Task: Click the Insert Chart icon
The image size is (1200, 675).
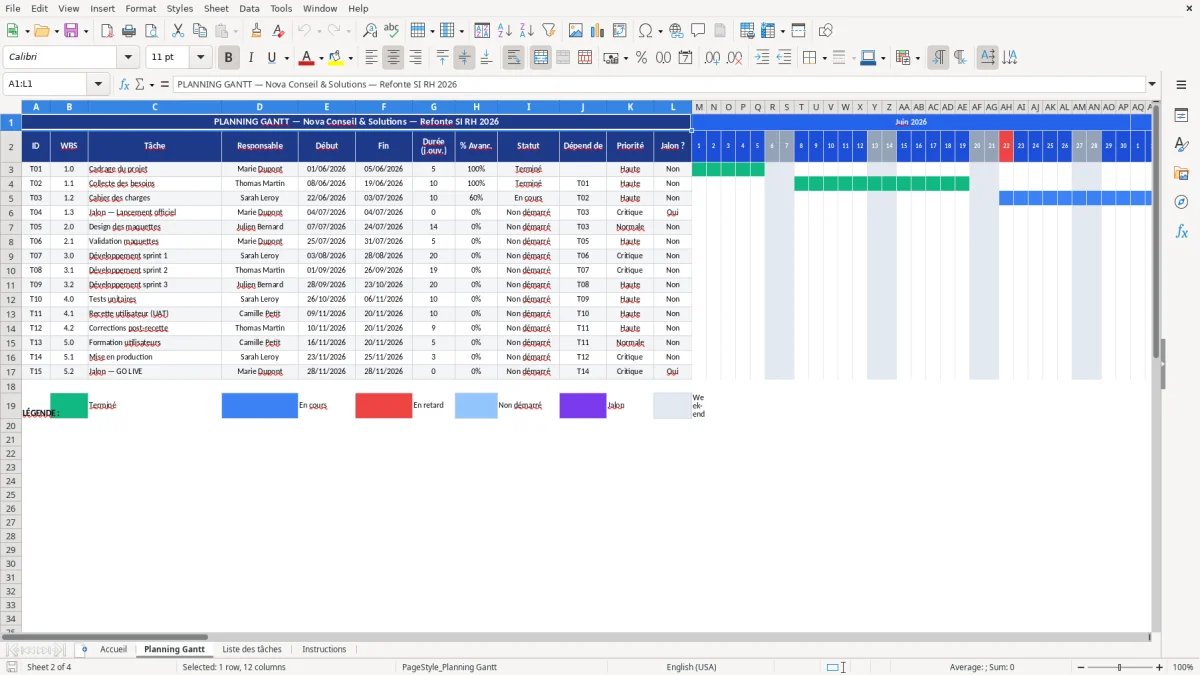Action: (x=598, y=31)
